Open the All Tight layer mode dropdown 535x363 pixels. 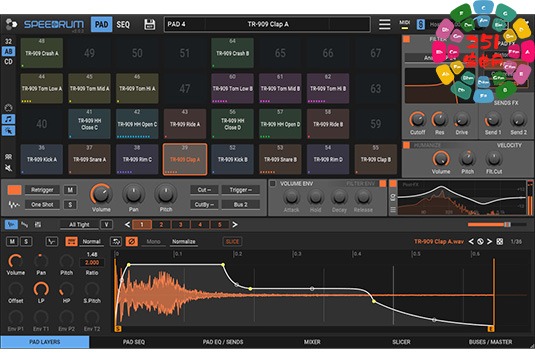[79, 224]
